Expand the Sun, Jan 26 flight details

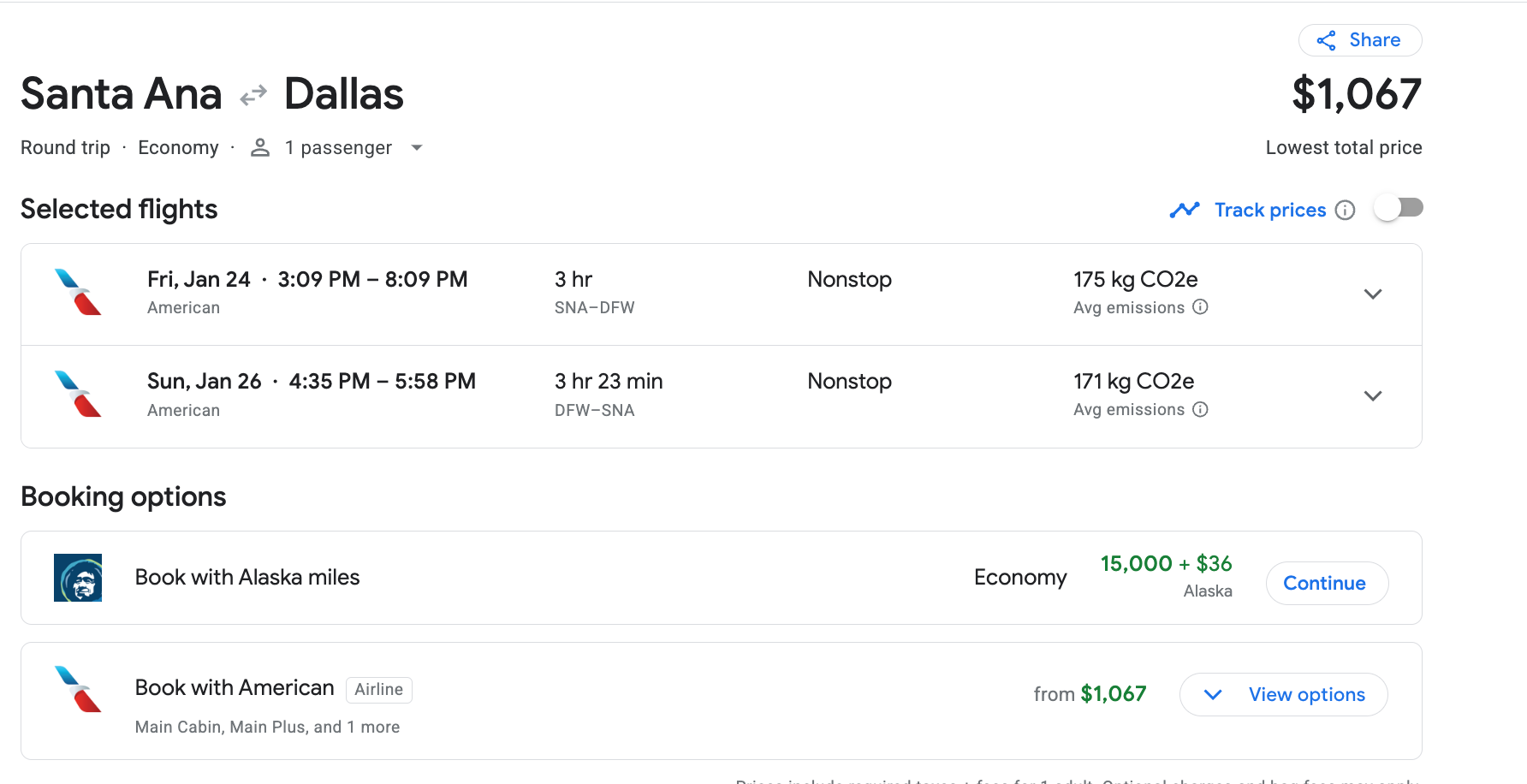1372,396
